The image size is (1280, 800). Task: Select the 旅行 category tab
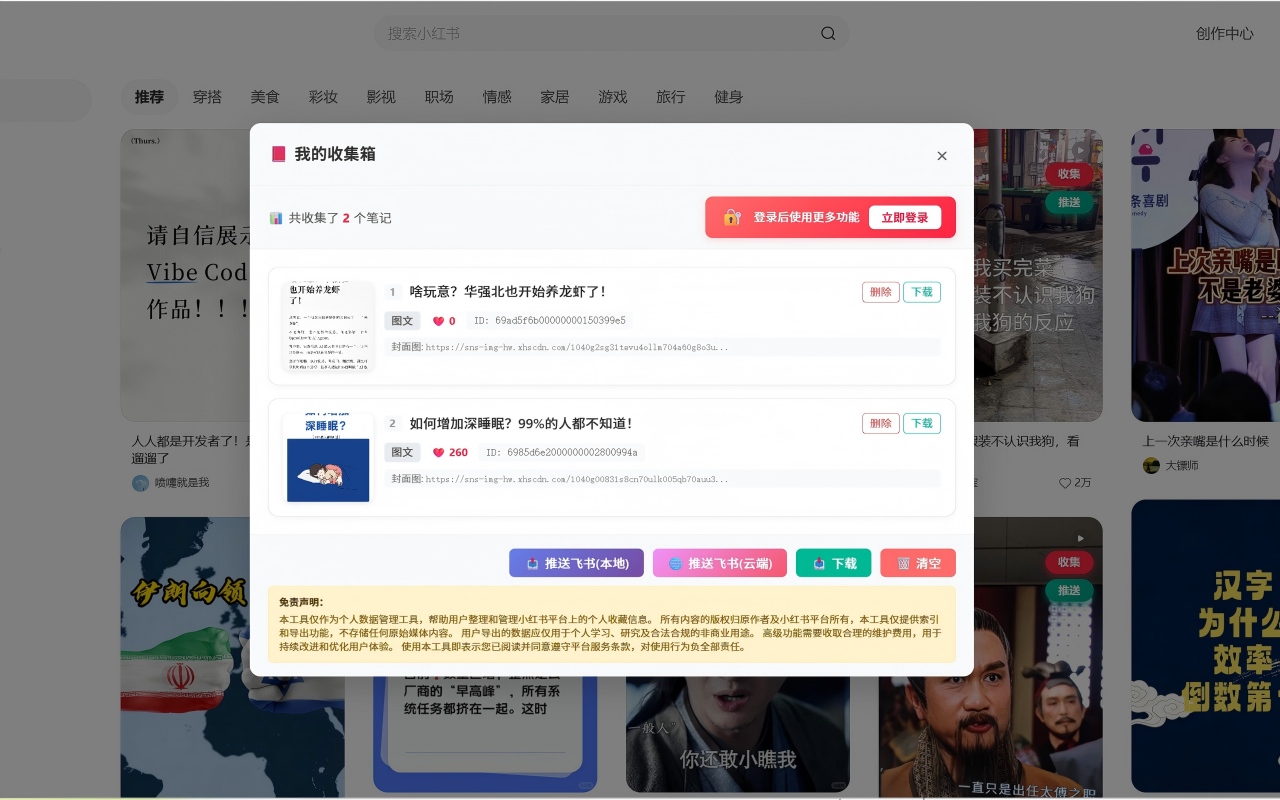click(671, 97)
